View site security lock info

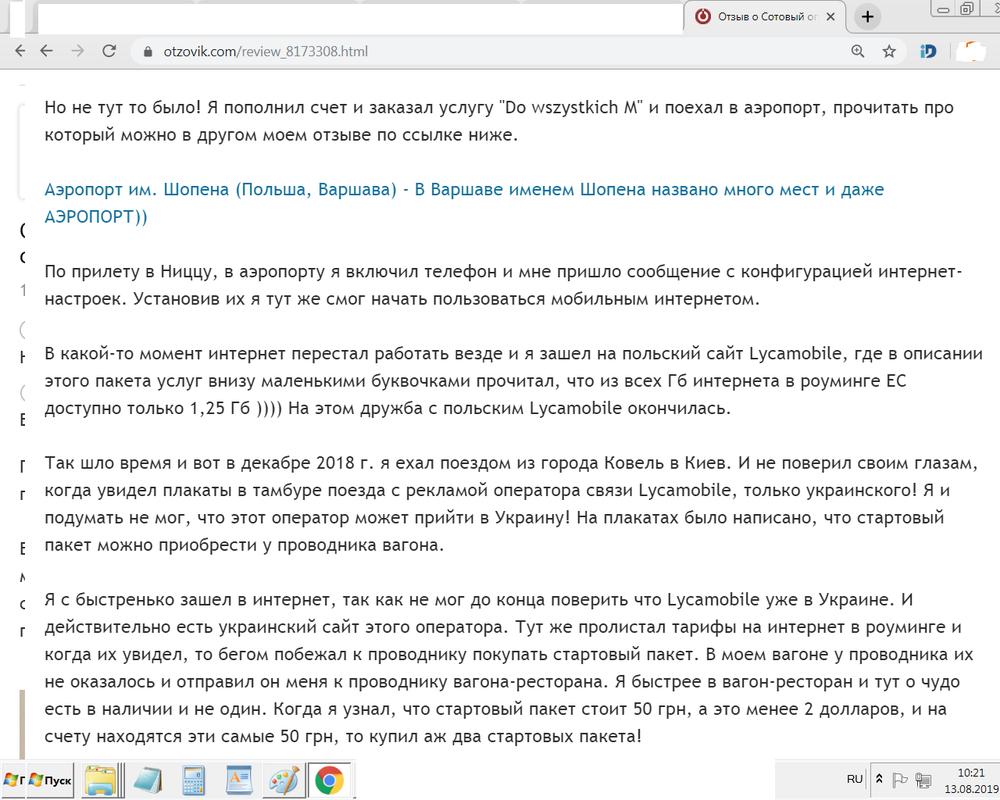click(x=148, y=52)
